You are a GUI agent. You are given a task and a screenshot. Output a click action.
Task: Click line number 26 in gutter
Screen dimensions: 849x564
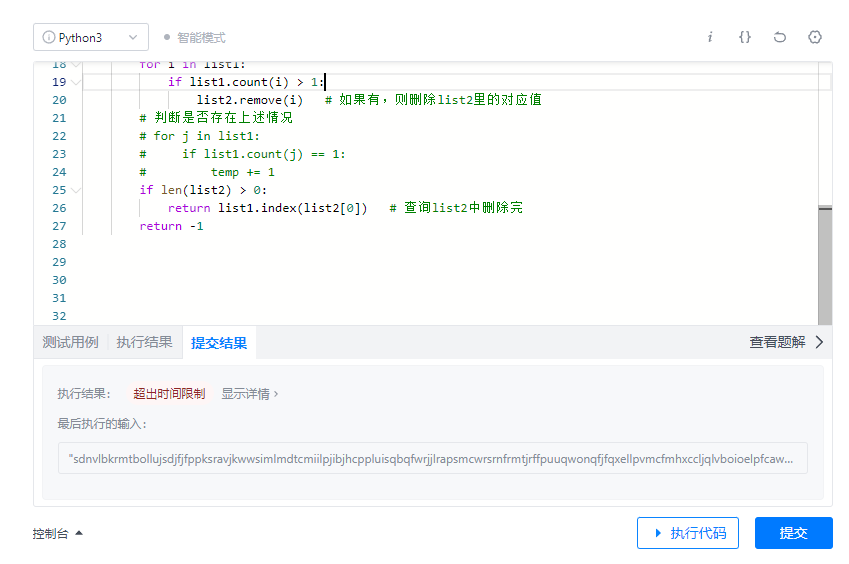click(x=59, y=208)
